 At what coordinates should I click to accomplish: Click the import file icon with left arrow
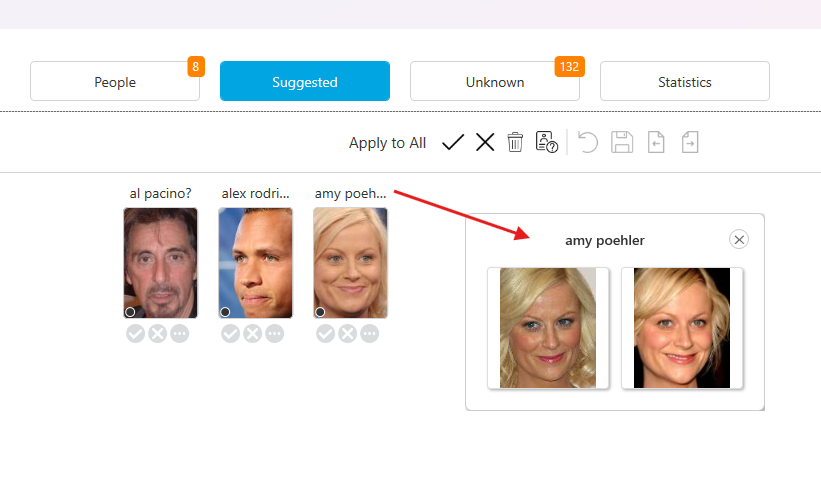pos(656,142)
